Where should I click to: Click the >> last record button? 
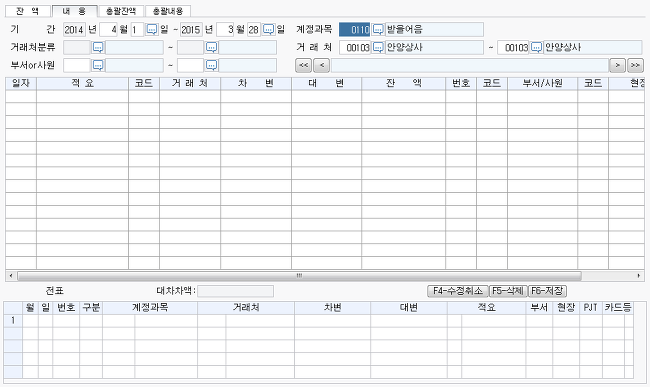pos(635,65)
